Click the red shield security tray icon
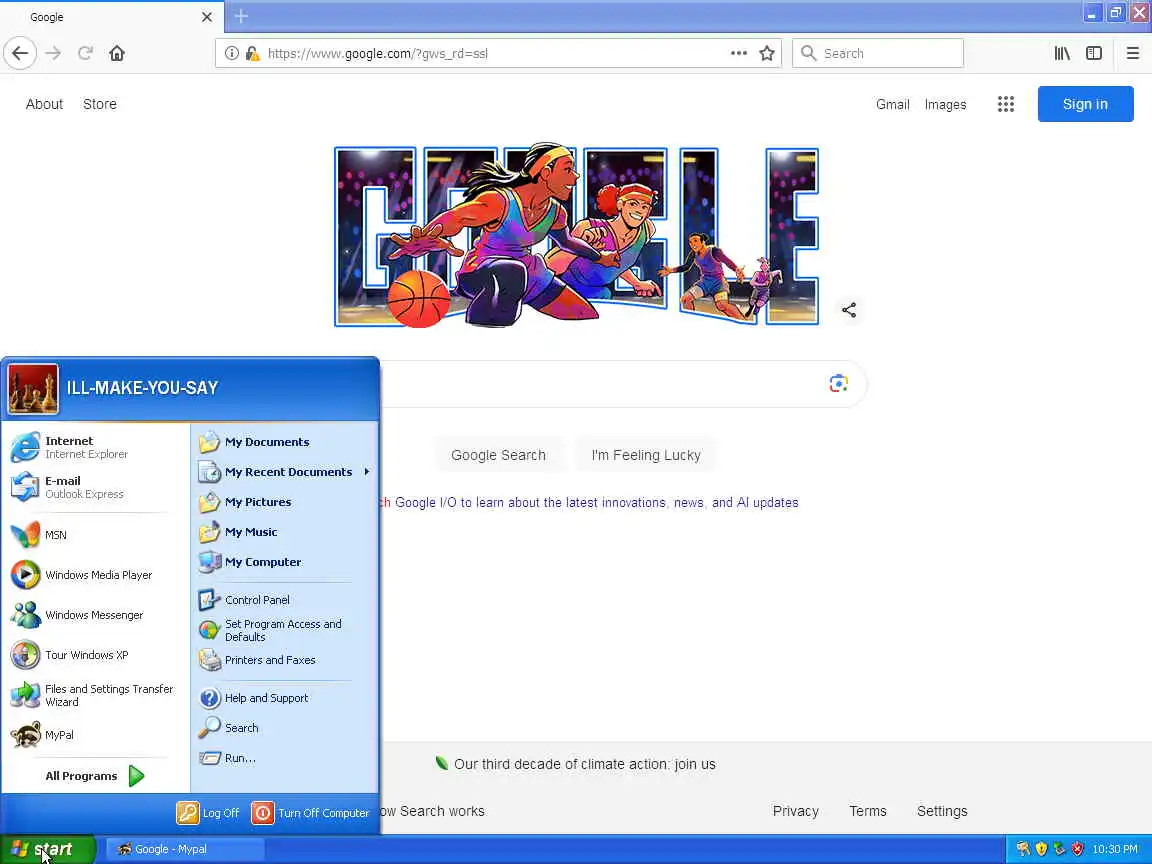 [x=1077, y=849]
